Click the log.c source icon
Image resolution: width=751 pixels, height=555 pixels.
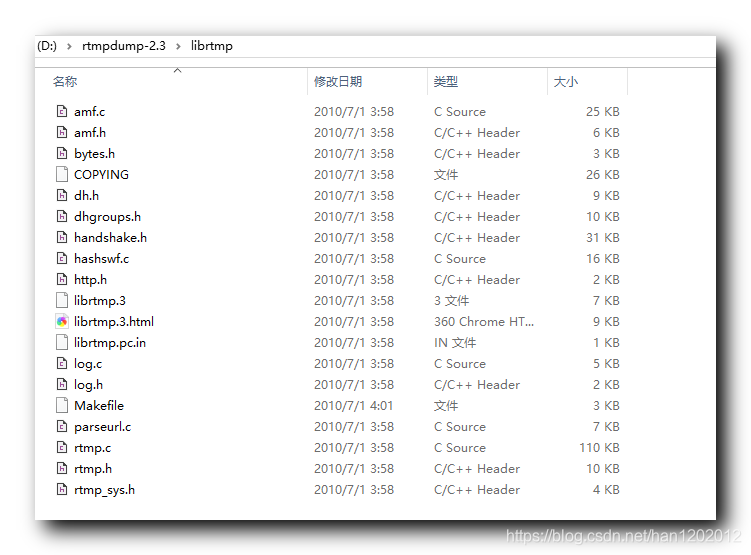point(62,363)
